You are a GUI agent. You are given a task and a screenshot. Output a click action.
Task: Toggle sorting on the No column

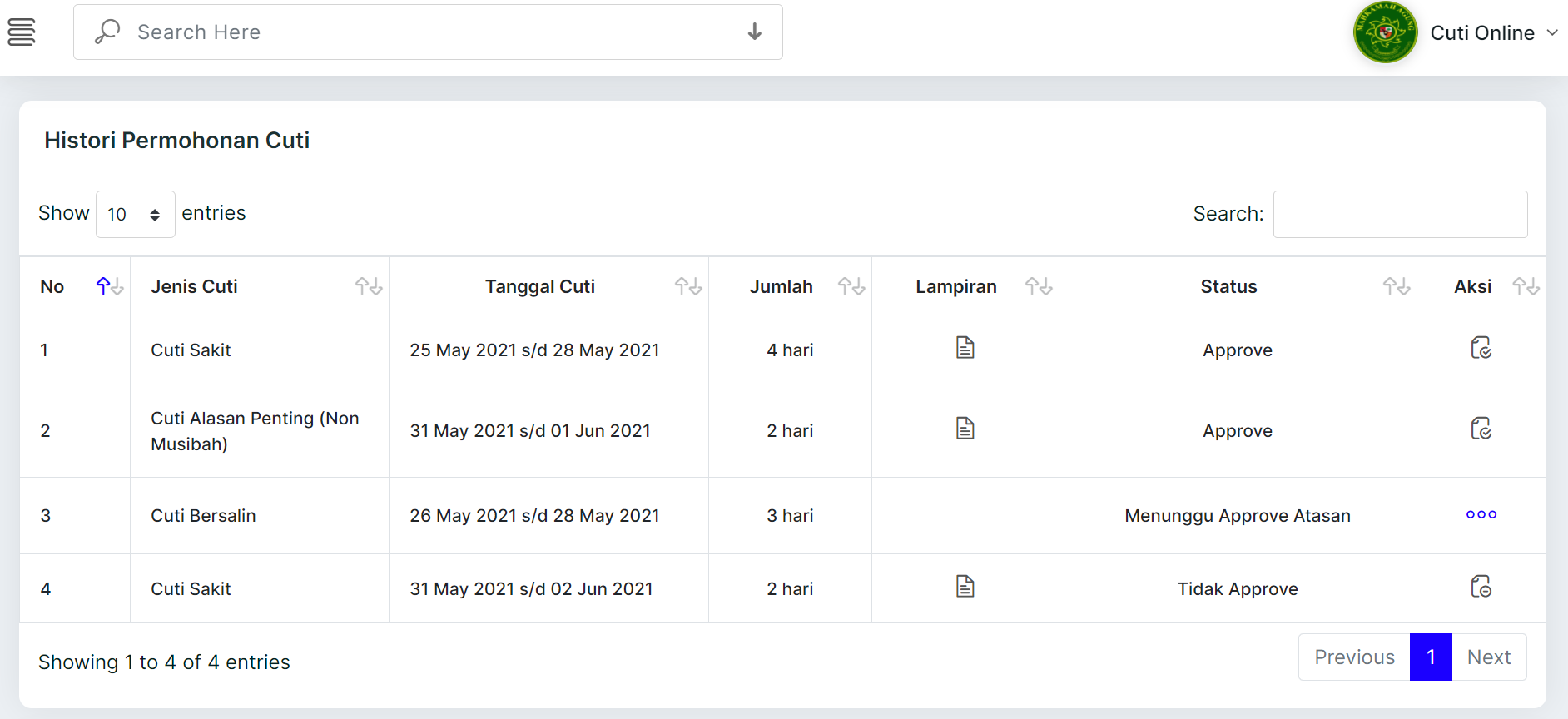pos(109,285)
